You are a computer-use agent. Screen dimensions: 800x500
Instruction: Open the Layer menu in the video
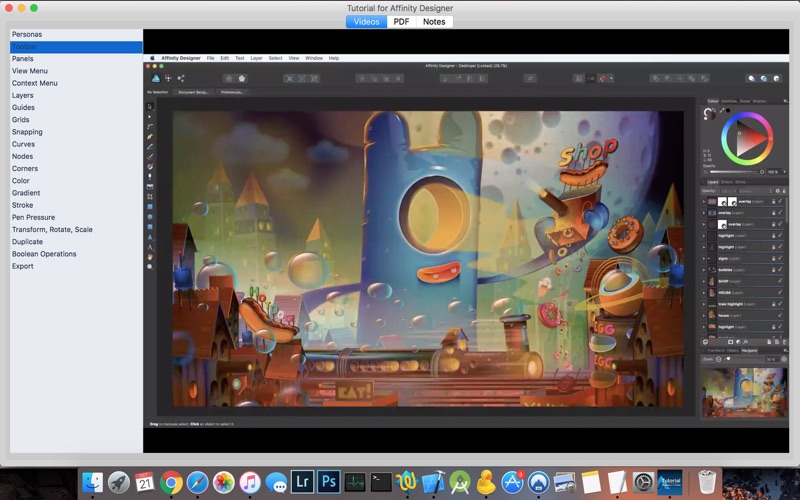pos(256,58)
